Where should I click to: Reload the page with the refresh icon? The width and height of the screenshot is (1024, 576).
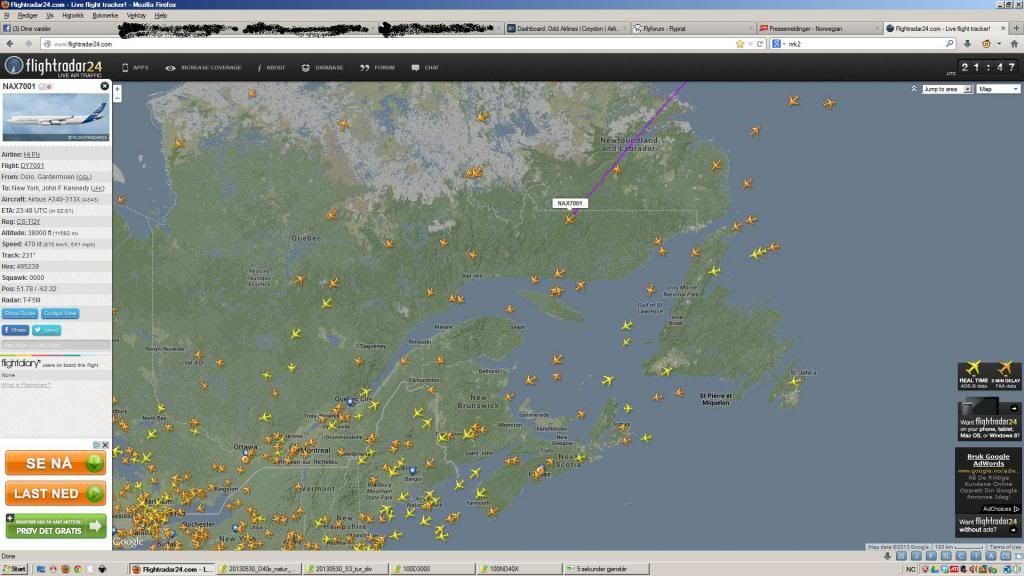click(x=760, y=44)
